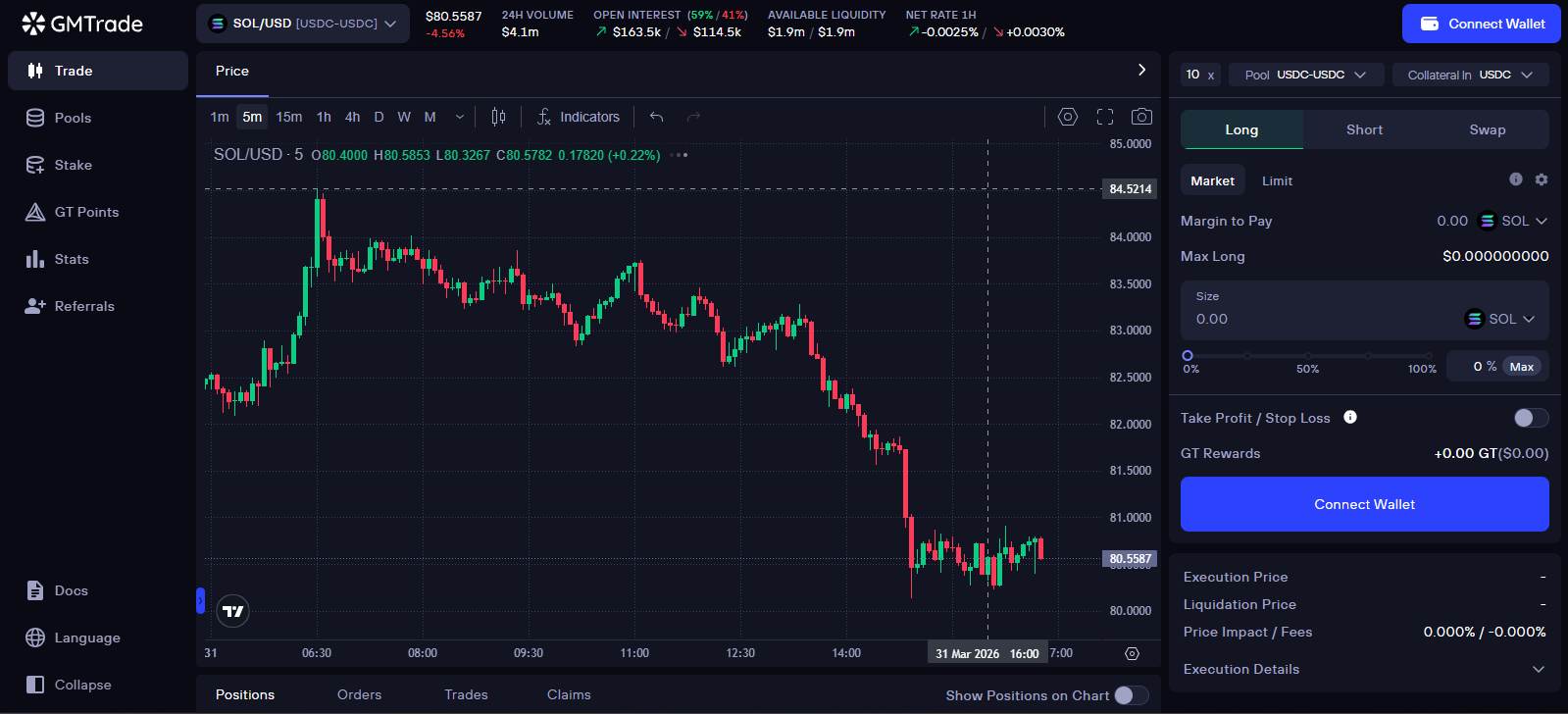Open the chart time axis settings icon
Viewport: 1568px width, 714px height.
pyautogui.click(x=1132, y=653)
